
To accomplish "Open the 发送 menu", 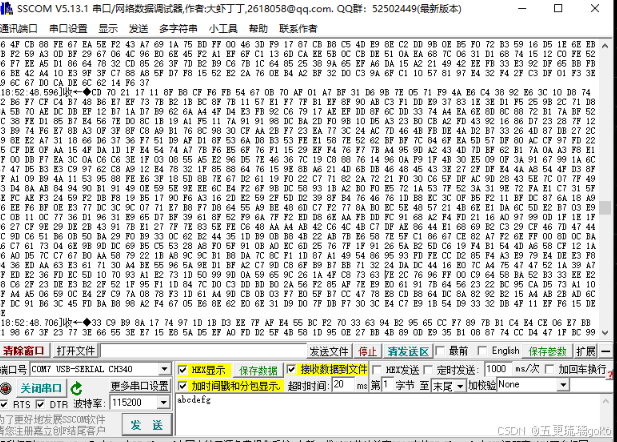I will (139, 29).
